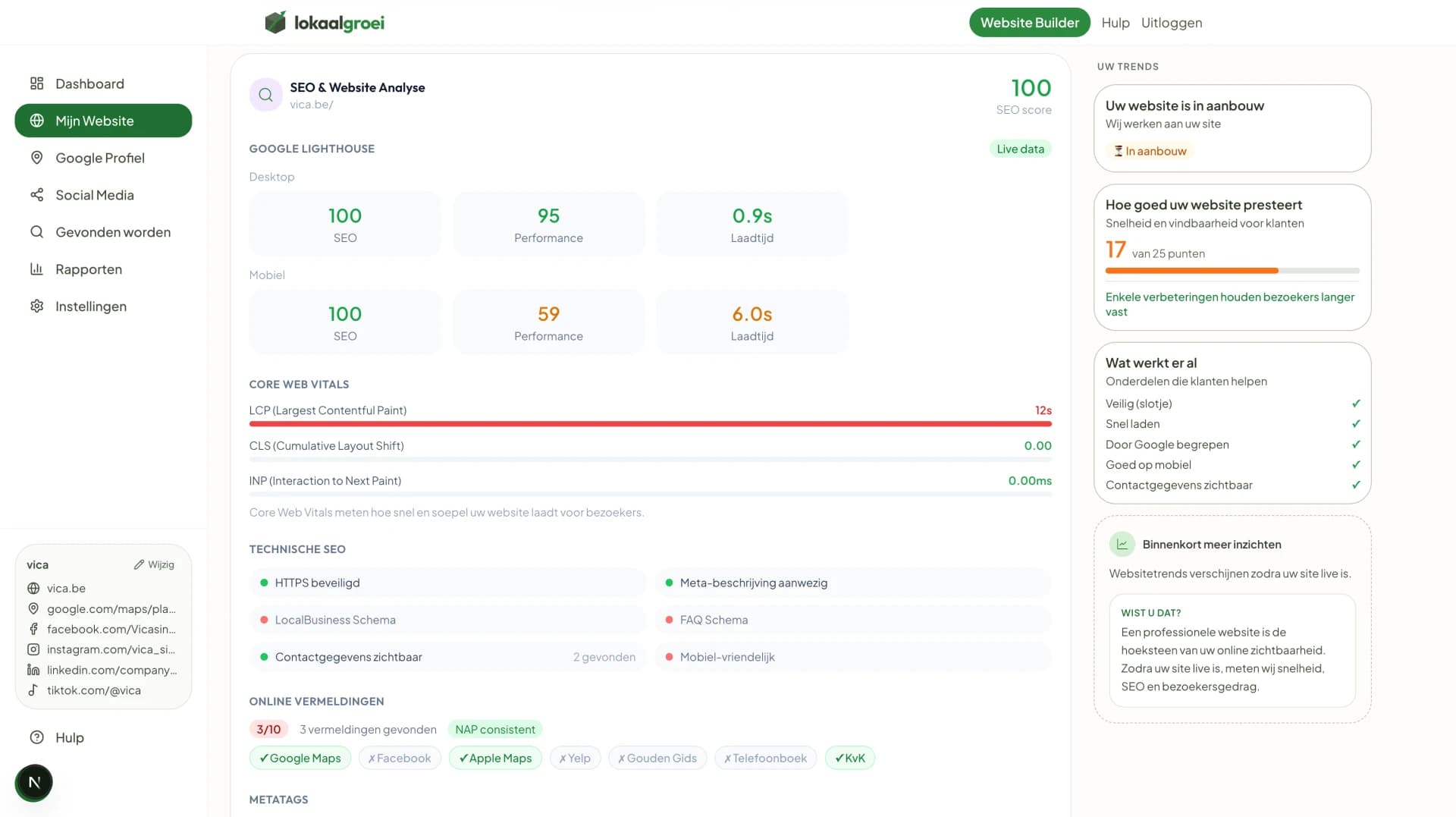Open Gevonden worden page

click(103, 232)
